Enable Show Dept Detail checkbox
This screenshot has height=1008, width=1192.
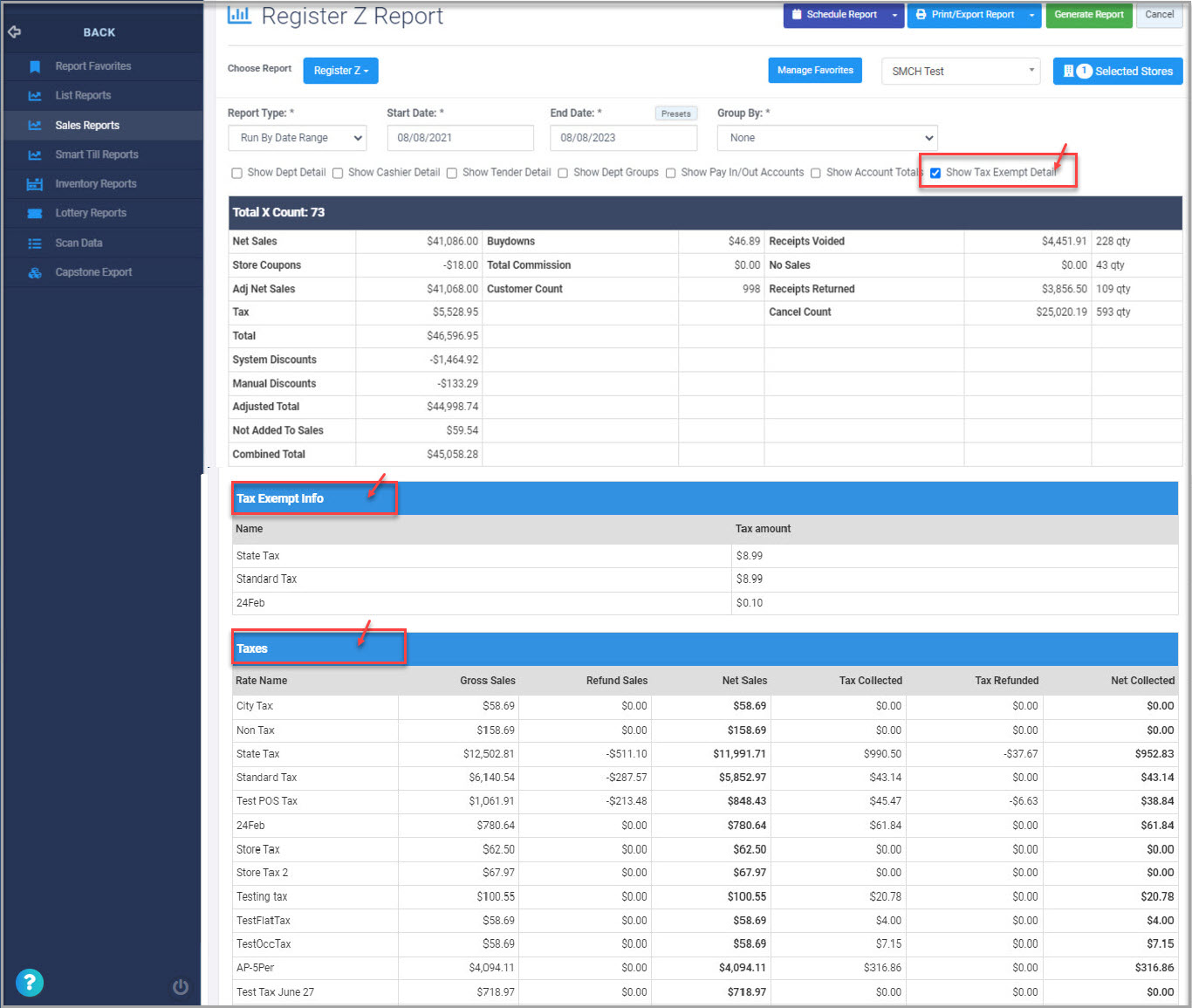click(x=236, y=173)
